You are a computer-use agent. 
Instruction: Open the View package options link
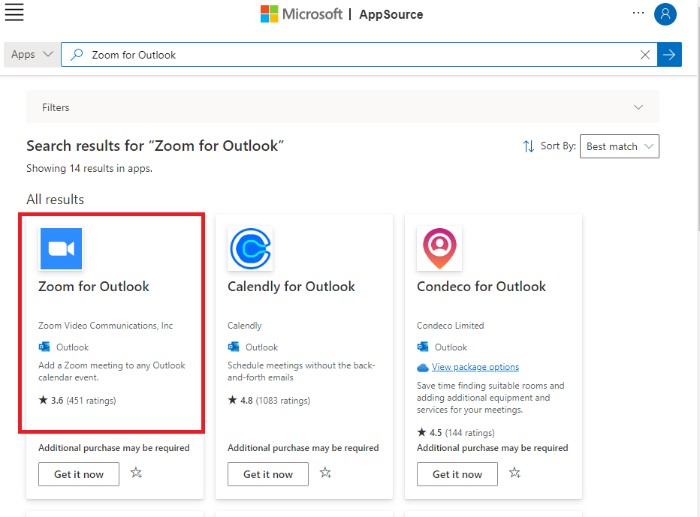click(x=475, y=367)
